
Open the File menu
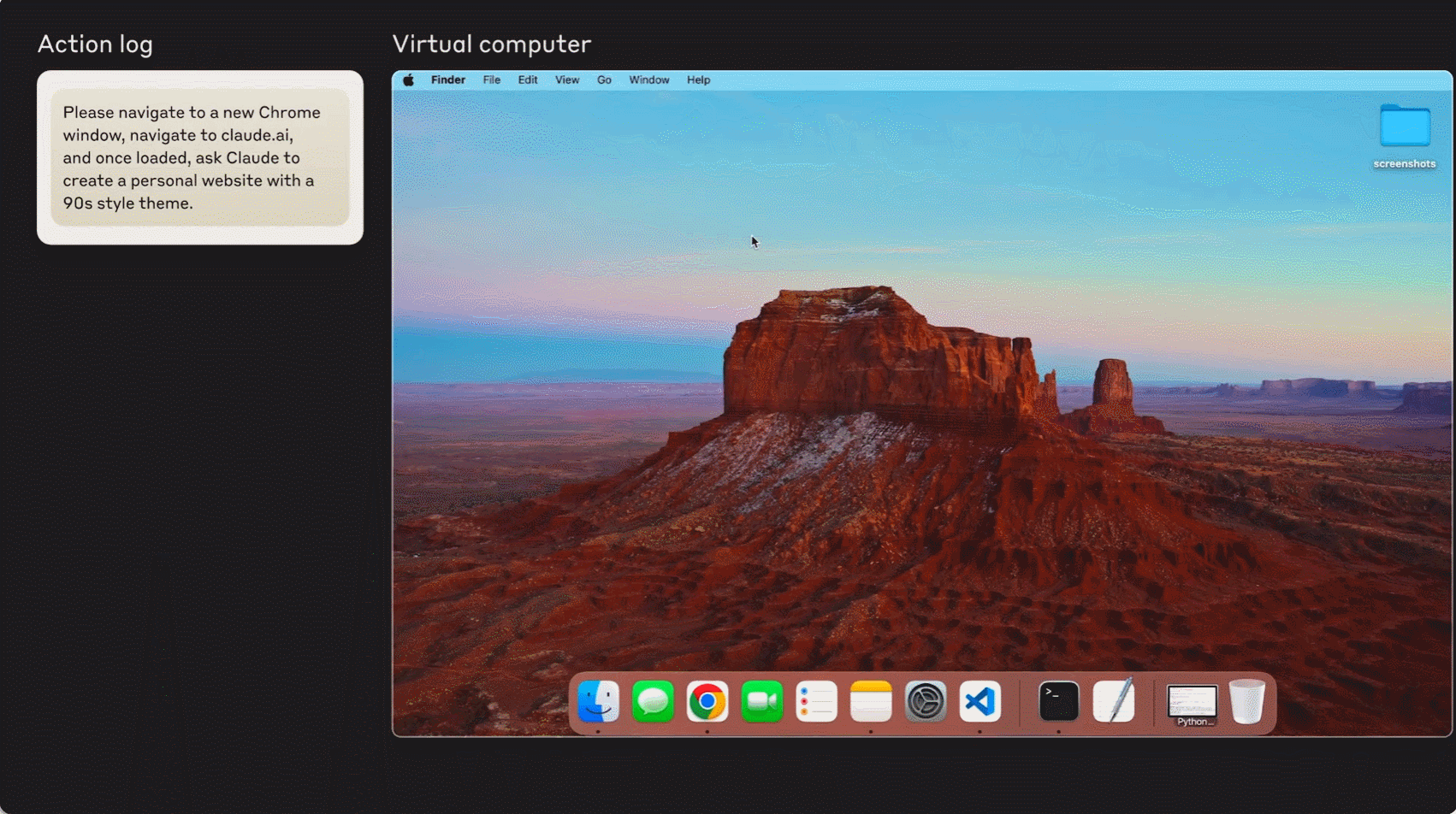(x=492, y=80)
